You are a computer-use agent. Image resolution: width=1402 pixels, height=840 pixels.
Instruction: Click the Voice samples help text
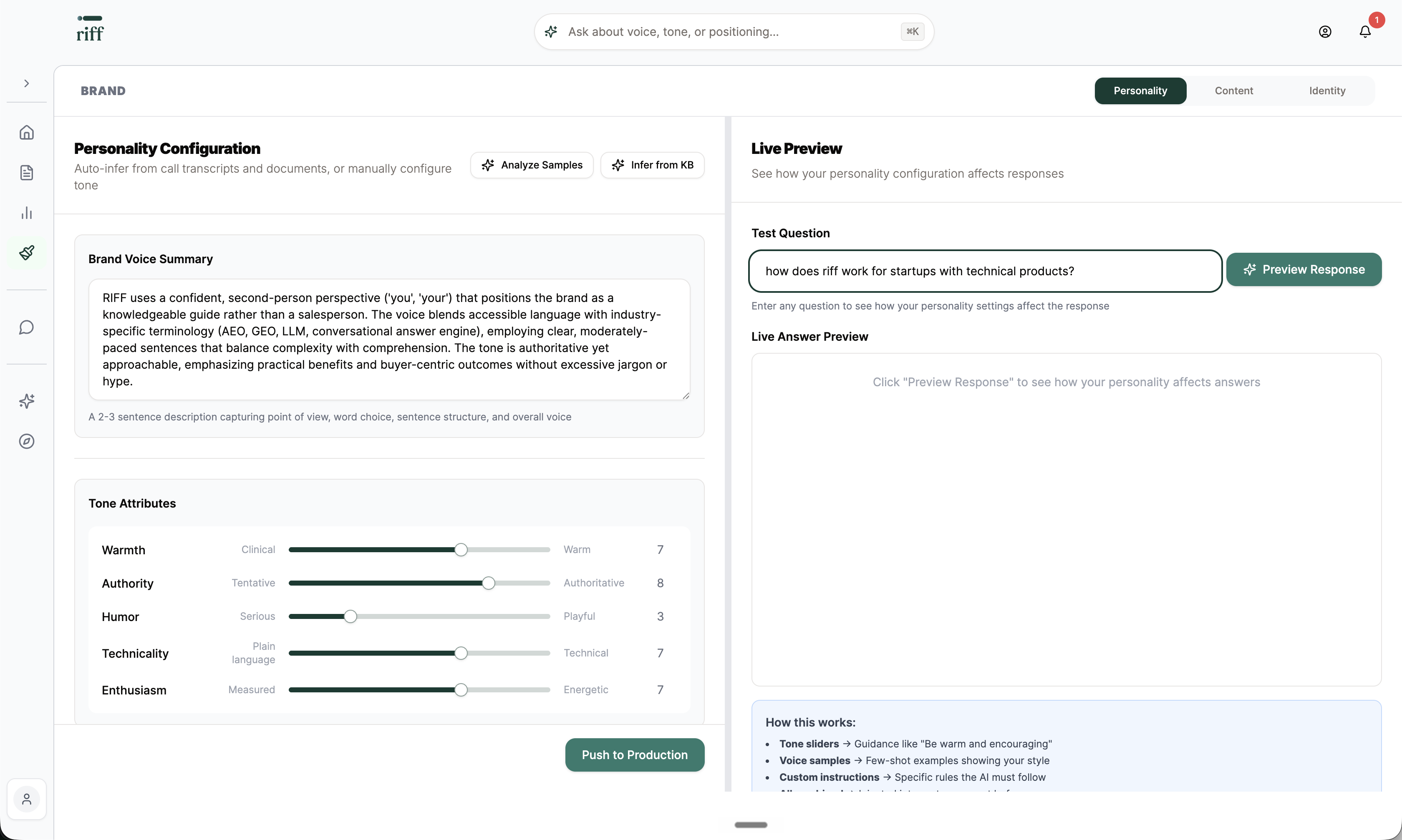[x=915, y=760]
